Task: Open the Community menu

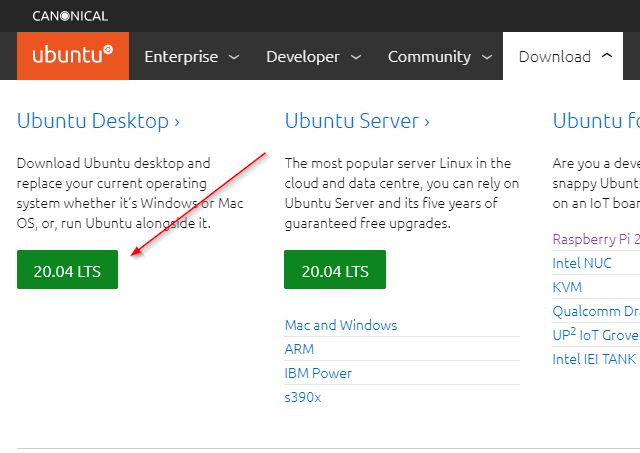Action: (429, 56)
